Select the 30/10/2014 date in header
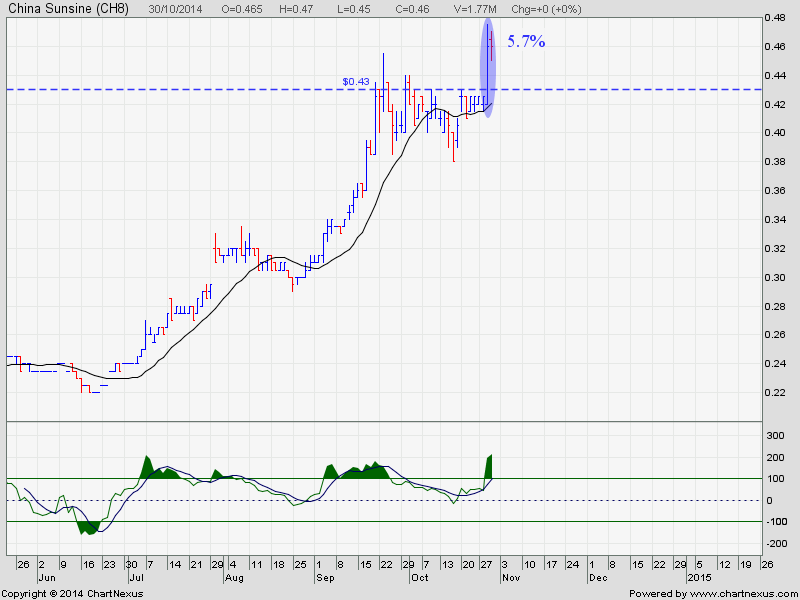 click(175, 9)
